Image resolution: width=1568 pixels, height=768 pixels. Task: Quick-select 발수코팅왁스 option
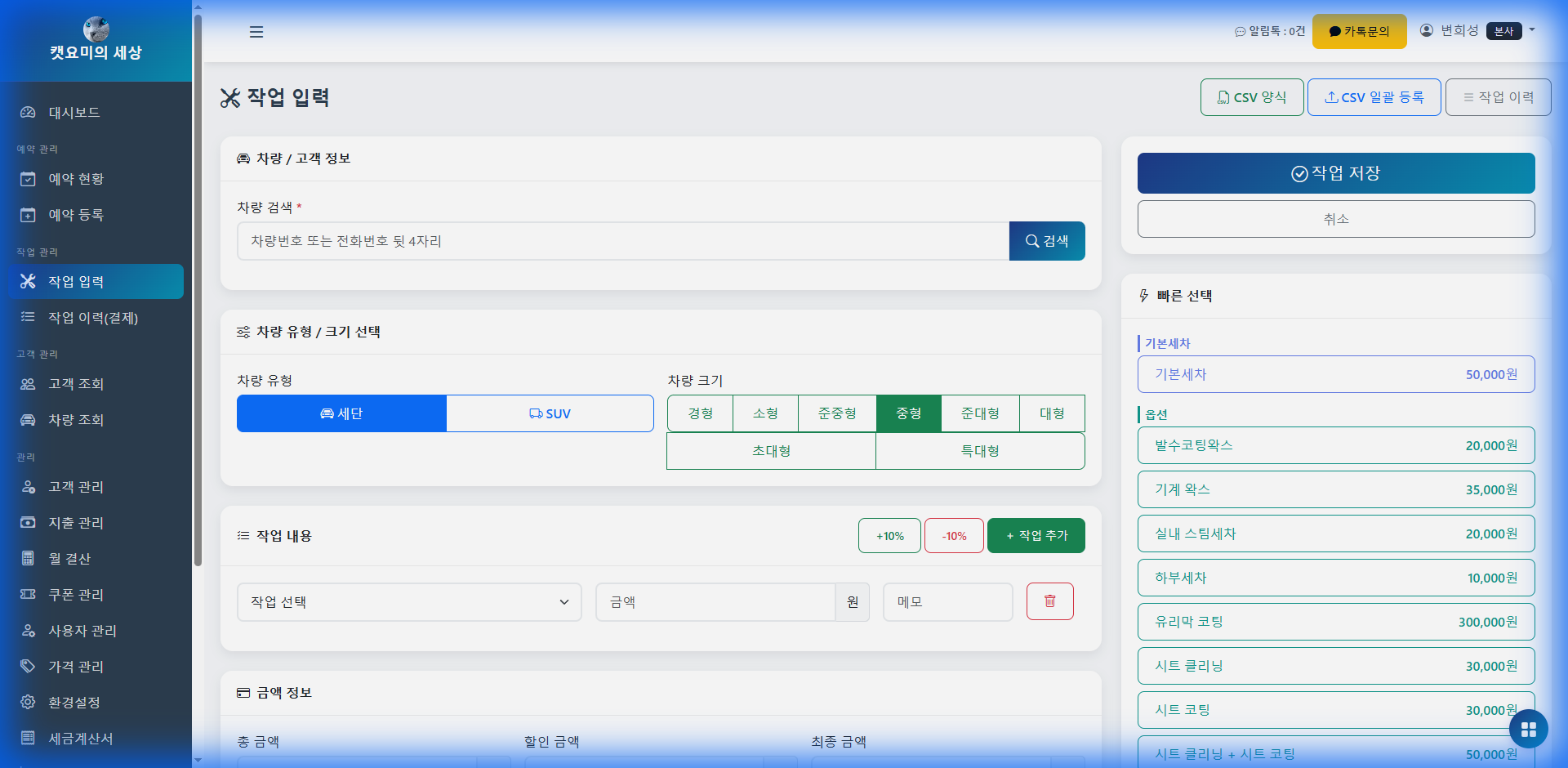(1336, 445)
